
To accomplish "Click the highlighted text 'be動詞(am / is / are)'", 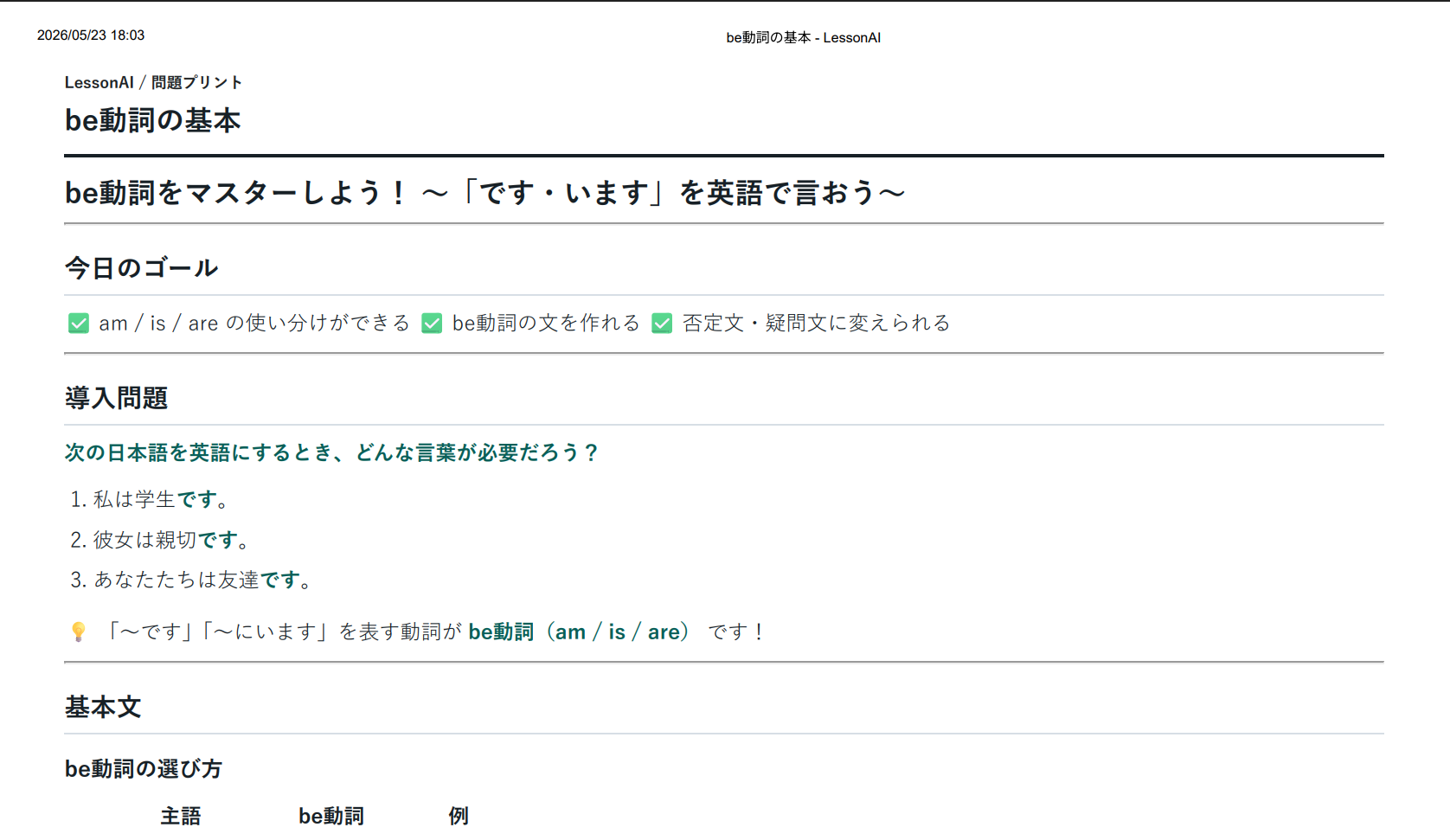I will pyautogui.click(x=580, y=632).
